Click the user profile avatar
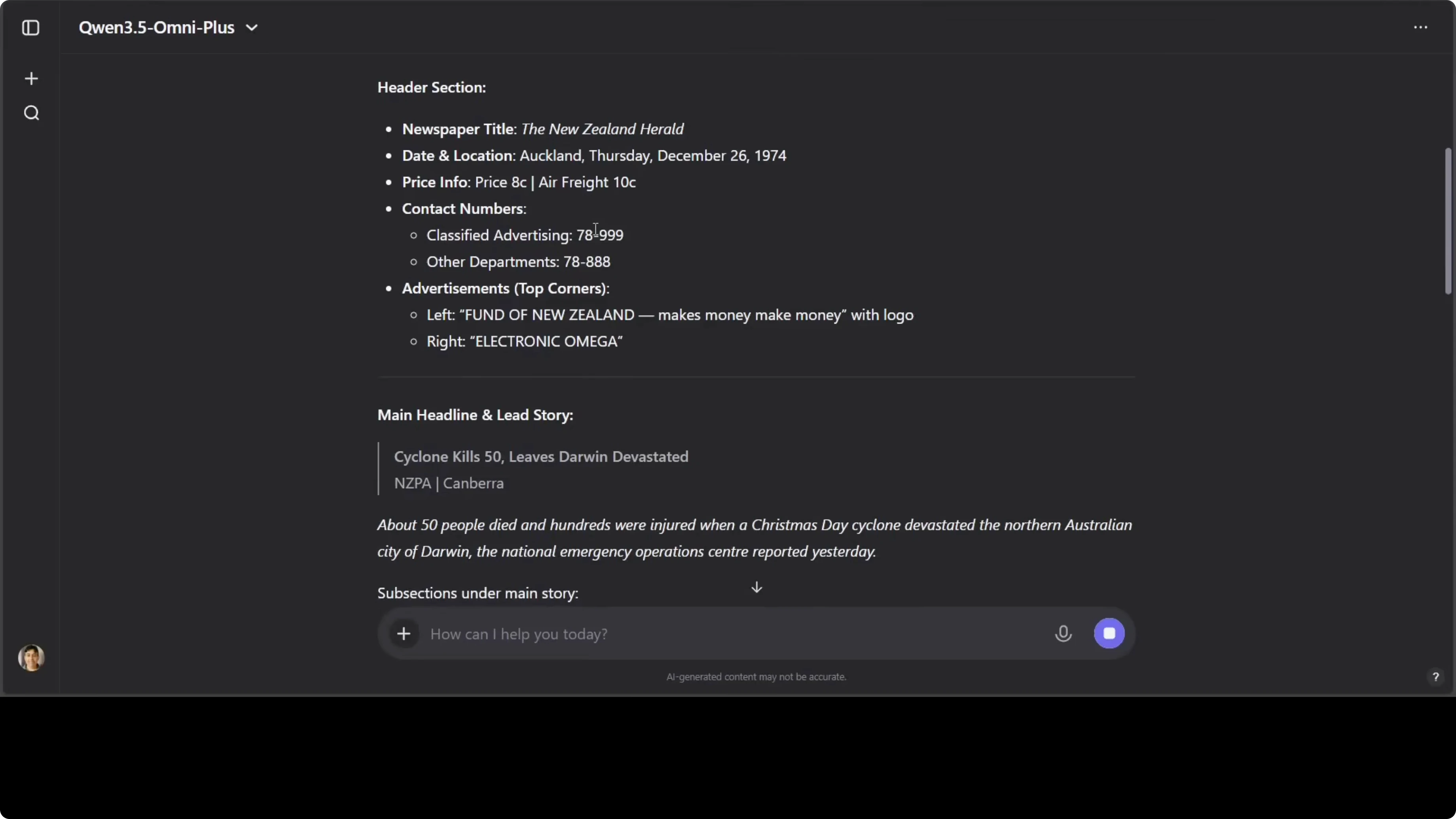This screenshot has height=819, width=1456. tap(31, 657)
